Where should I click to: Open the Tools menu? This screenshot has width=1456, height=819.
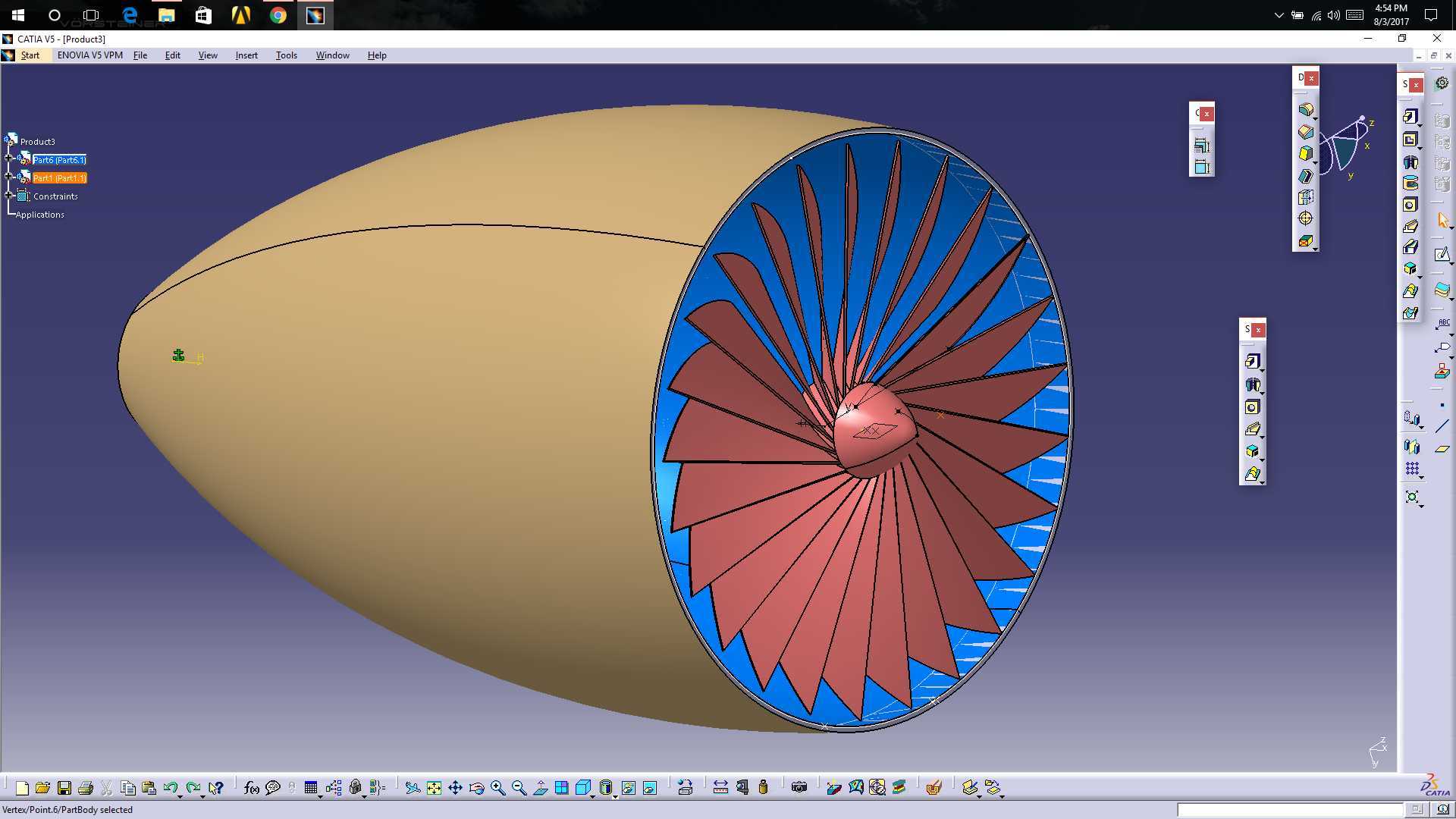286,55
